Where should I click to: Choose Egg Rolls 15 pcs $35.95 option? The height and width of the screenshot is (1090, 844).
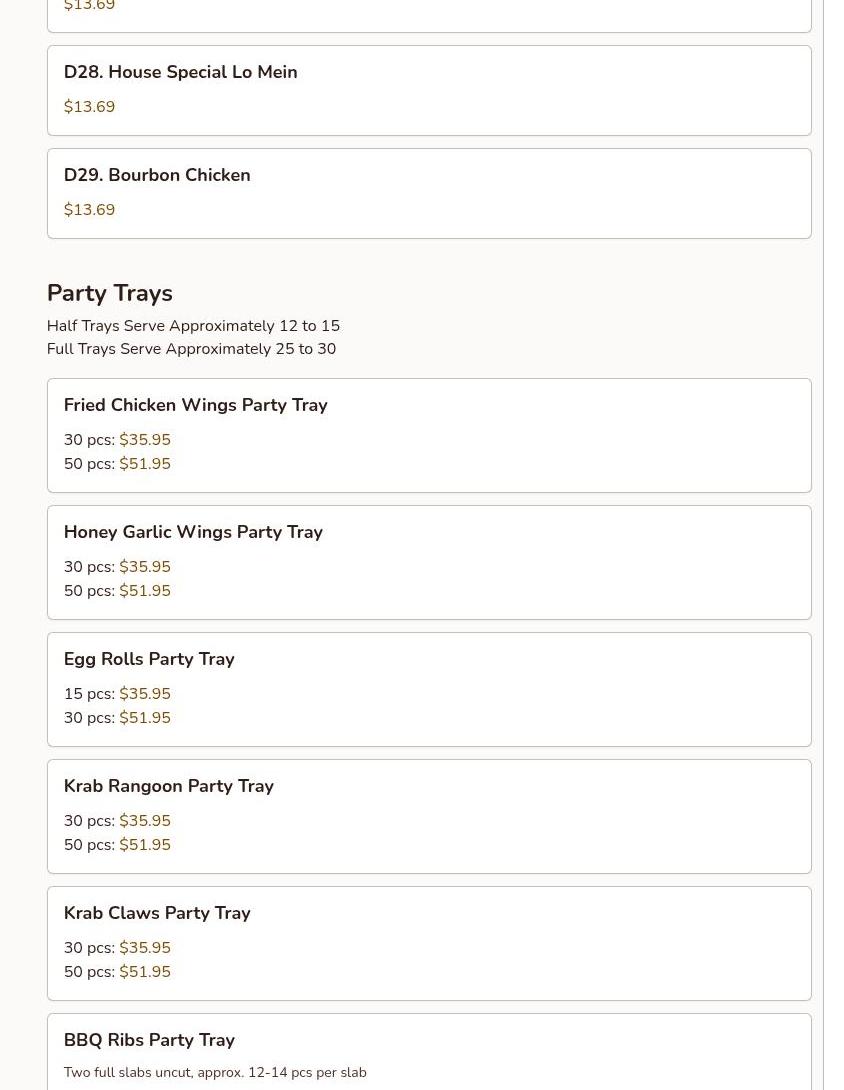click(x=117, y=694)
